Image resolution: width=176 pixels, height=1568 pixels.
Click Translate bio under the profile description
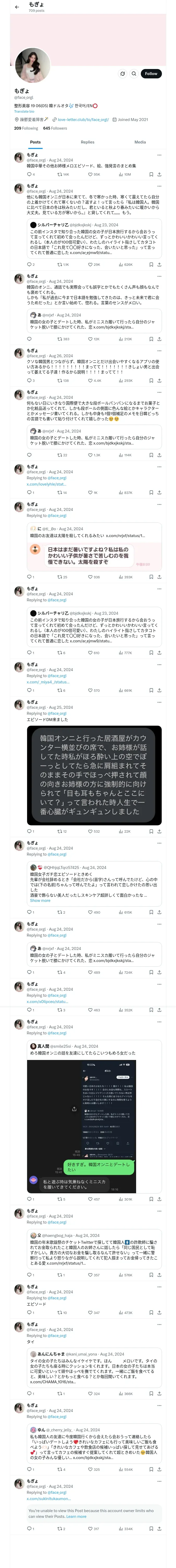coord(24,111)
